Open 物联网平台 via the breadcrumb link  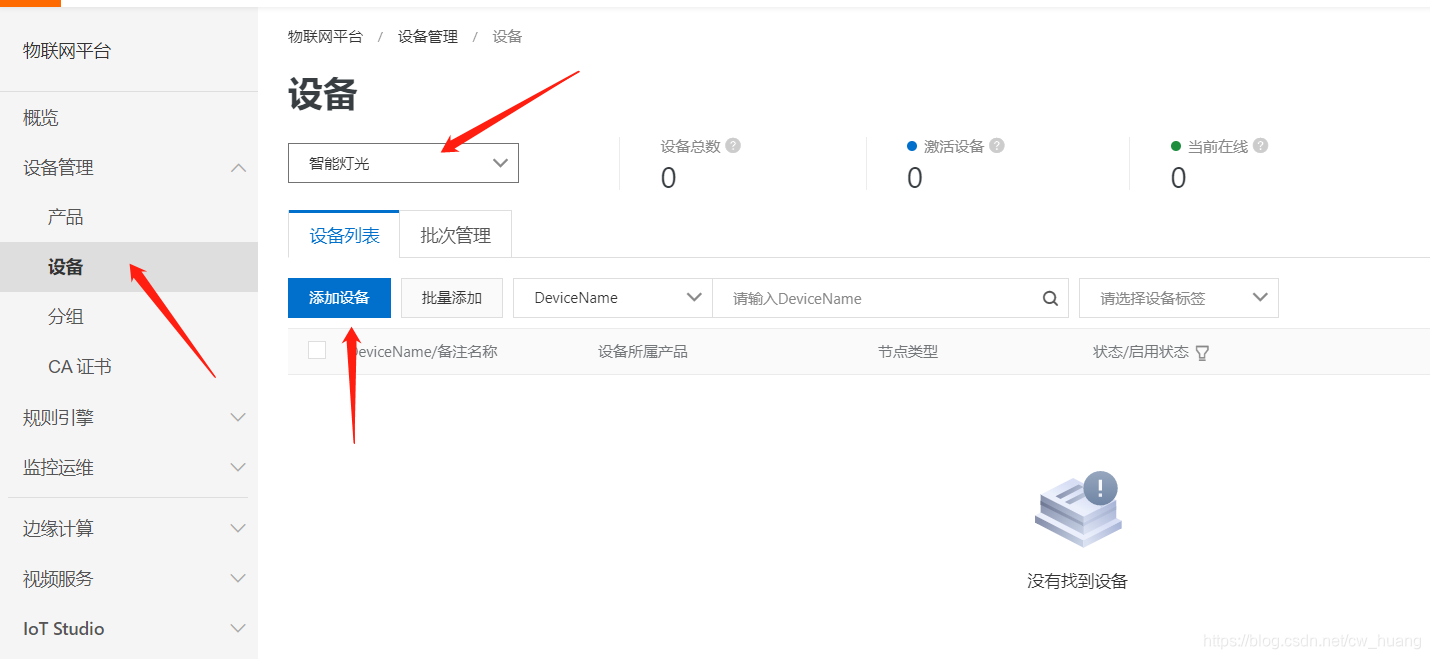point(324,35)
